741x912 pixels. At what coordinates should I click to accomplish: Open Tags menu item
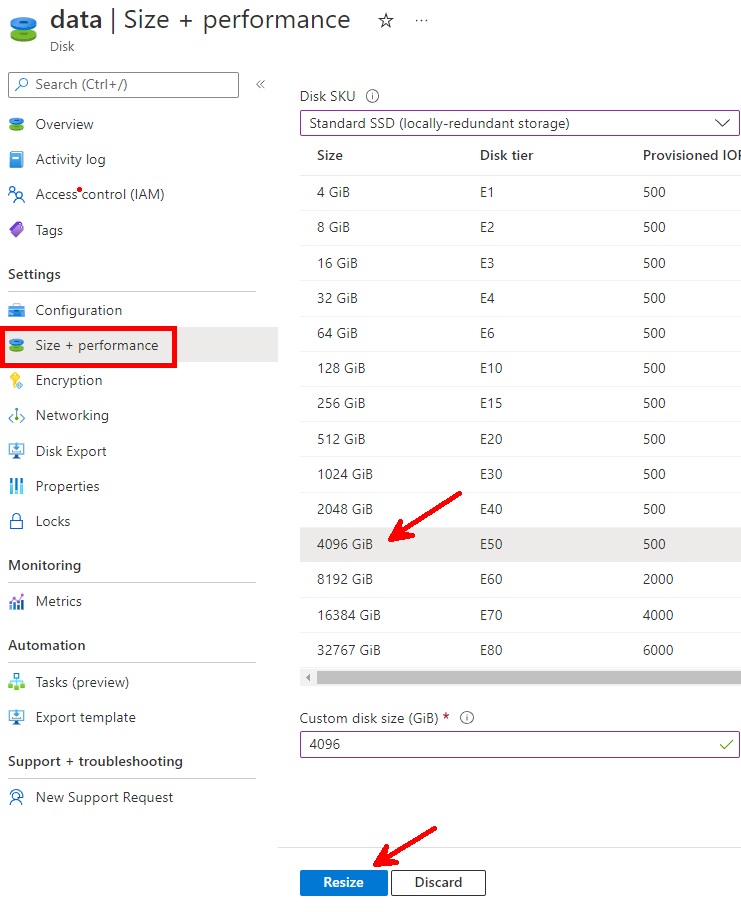click(x=49, y=230)
